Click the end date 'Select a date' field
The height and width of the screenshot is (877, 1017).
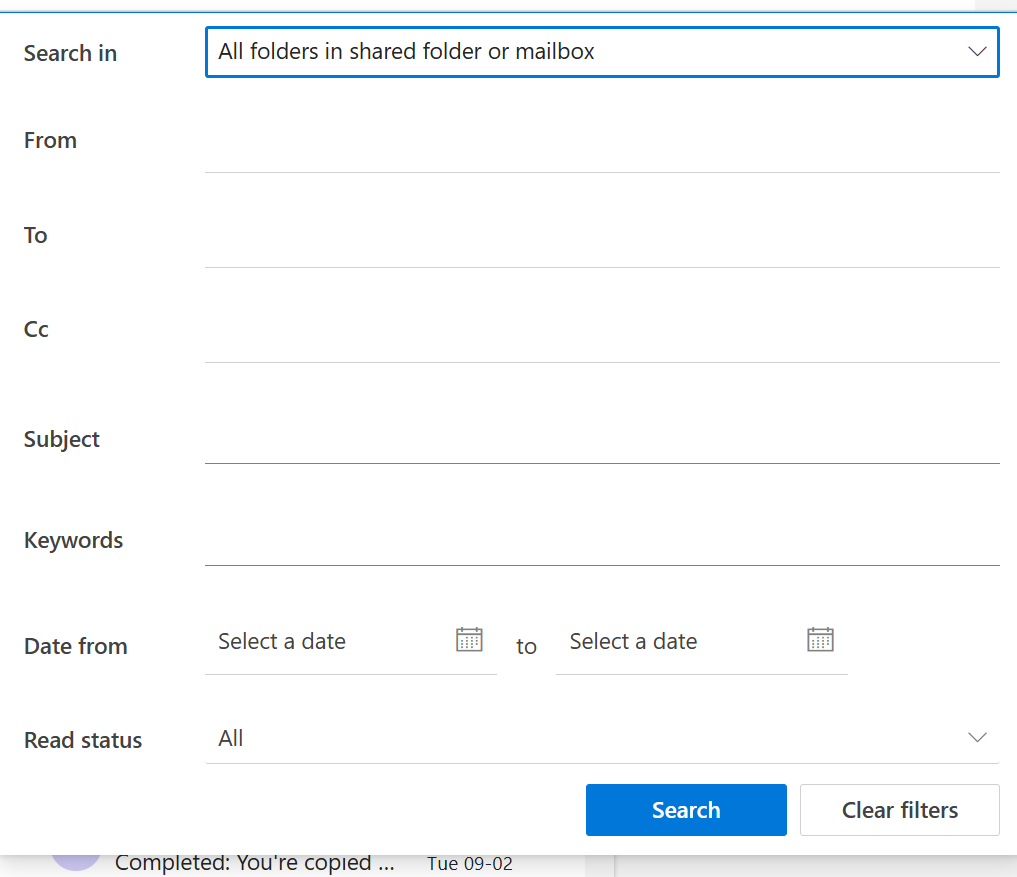(702, 642)
